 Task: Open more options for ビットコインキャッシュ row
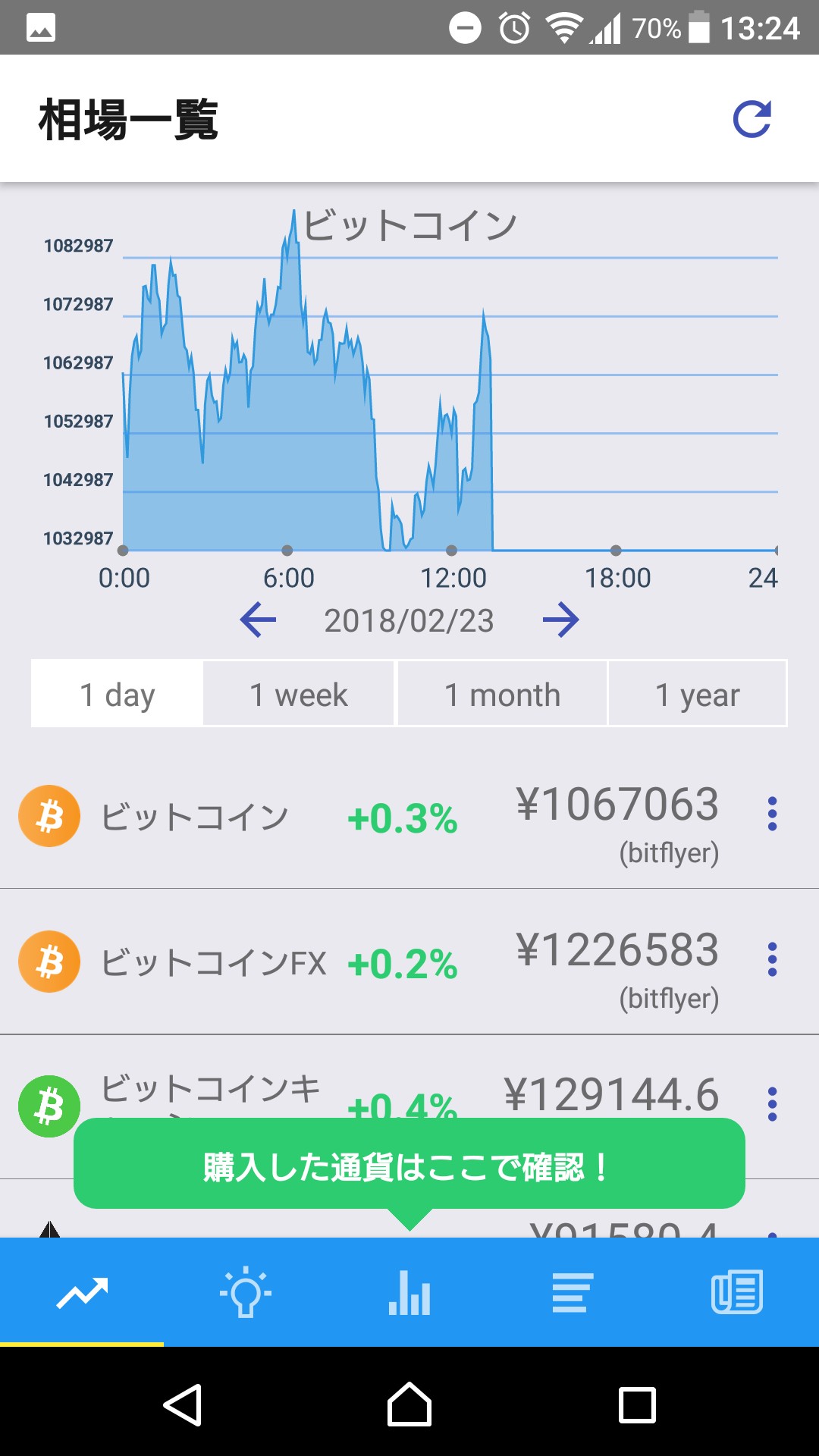tap(772, 1103)
